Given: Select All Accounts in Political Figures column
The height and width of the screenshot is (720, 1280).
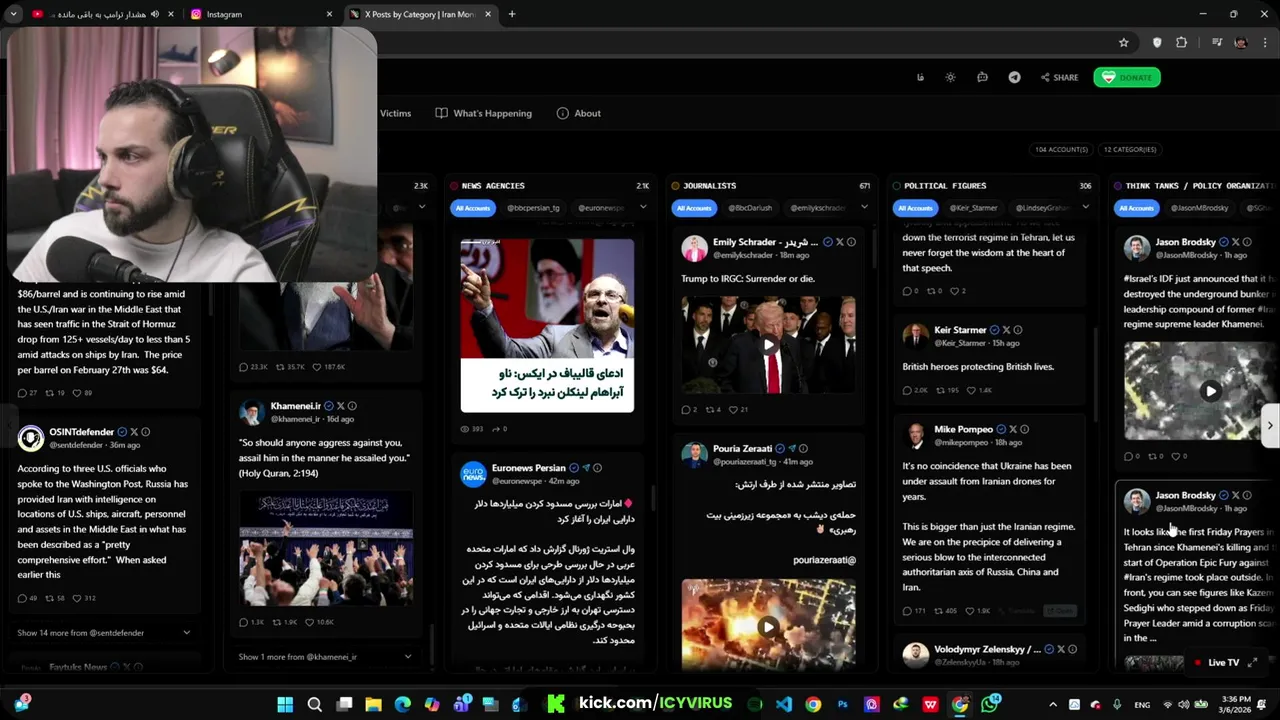Looking at the screenshot, I should [x=915, y=208].
